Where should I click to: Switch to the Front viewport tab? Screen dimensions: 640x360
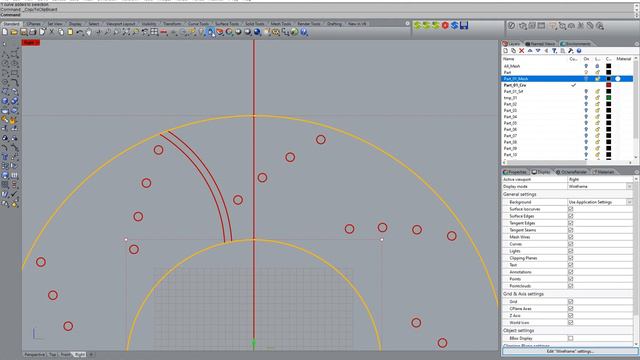tap(65, 355)
